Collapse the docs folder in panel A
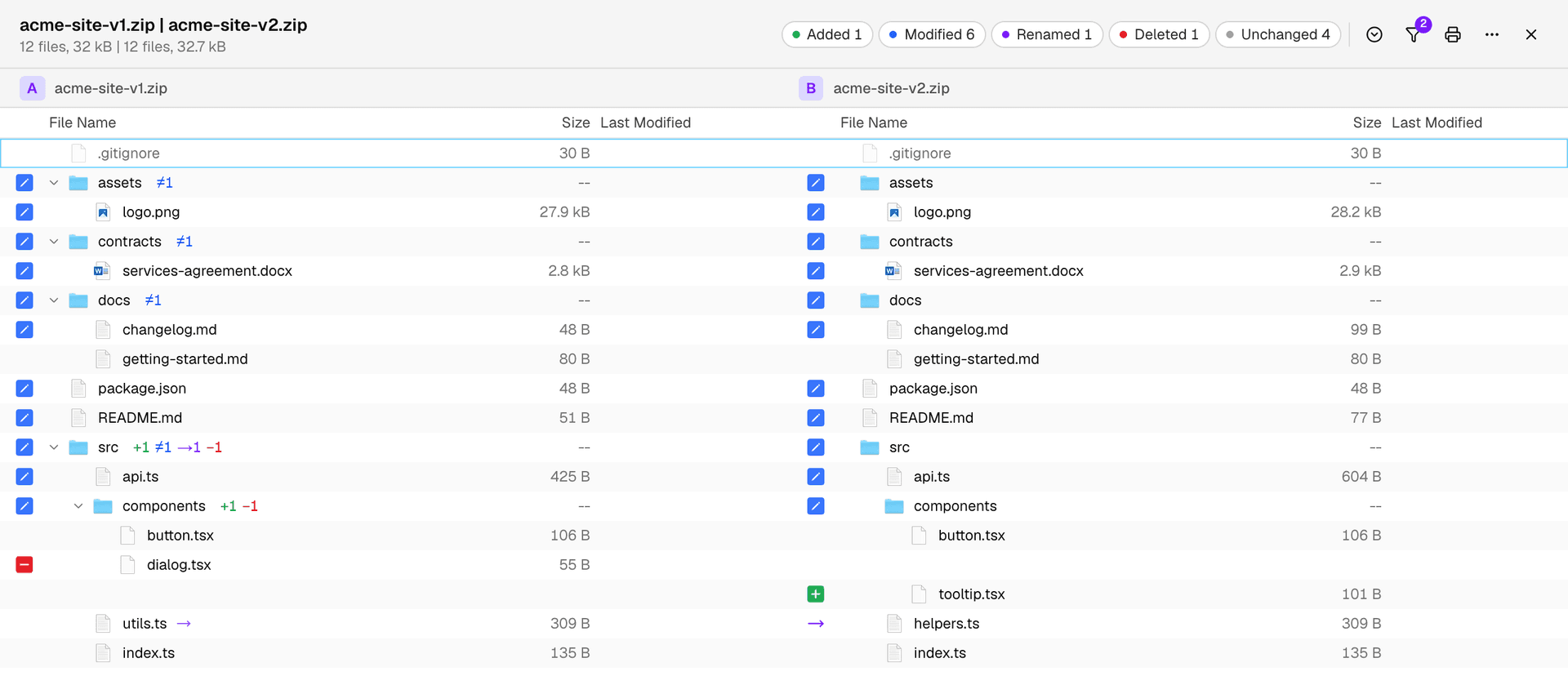The width and height of the screenshot is (1568, 685). [x=54, y=300]
